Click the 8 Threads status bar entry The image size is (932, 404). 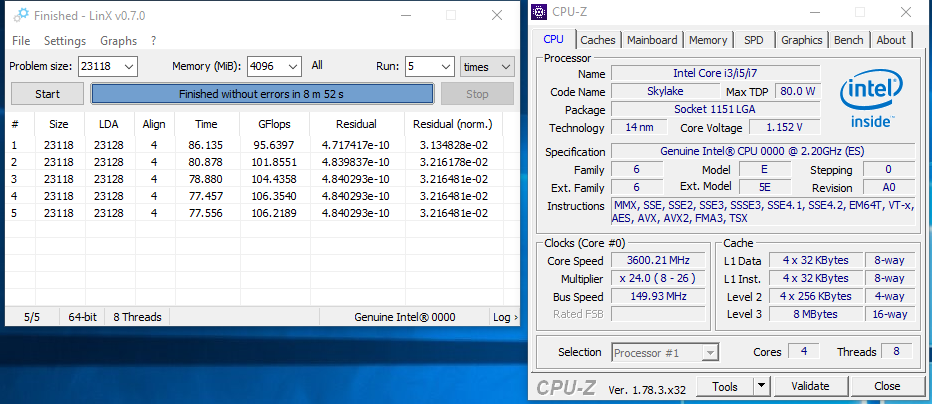click(137, 317)
